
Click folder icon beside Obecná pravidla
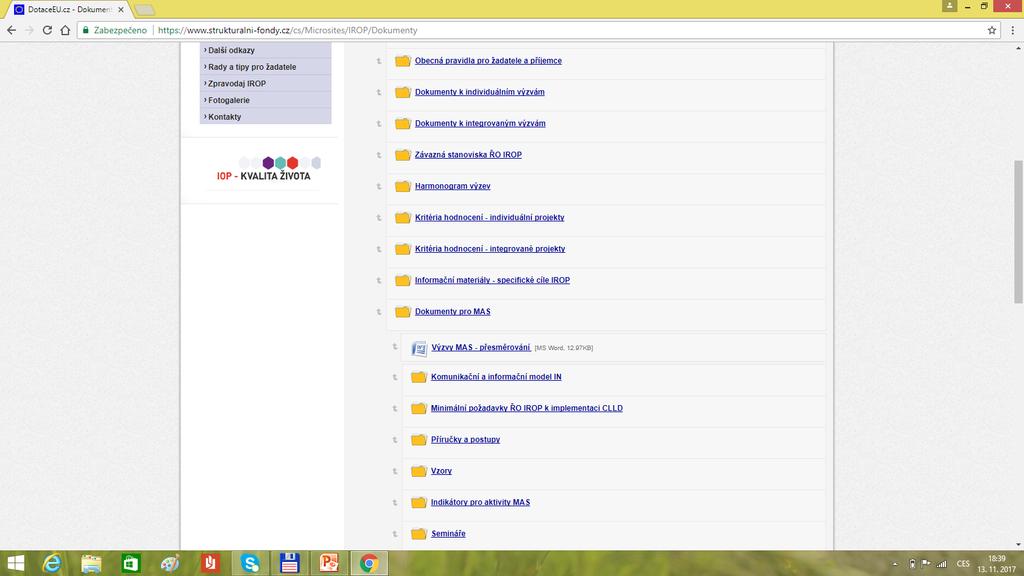point(403,61)
